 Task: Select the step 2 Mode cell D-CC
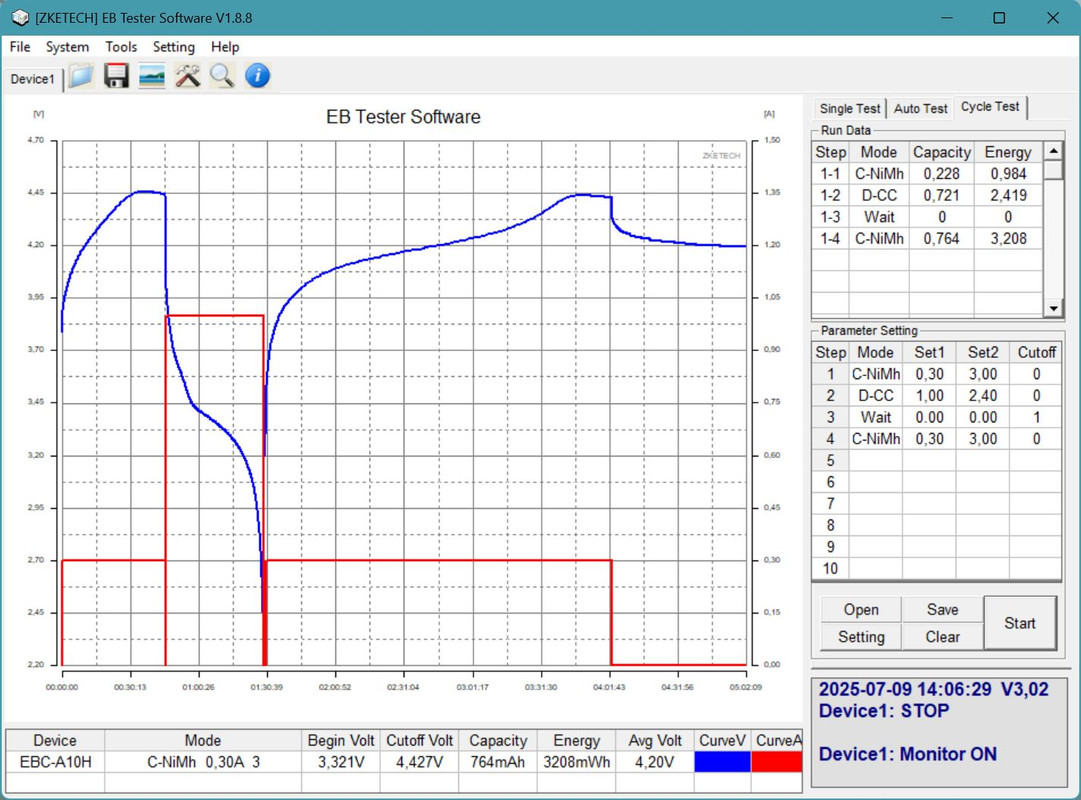876,396
